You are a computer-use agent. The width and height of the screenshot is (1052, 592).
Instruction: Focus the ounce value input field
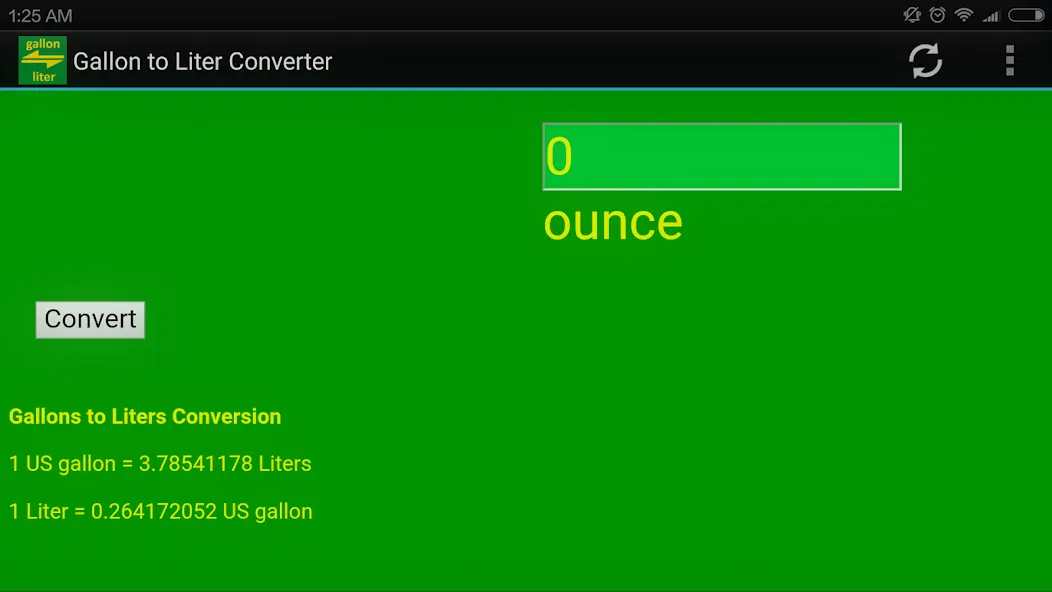pyautogui.click(x=722, y=156)
